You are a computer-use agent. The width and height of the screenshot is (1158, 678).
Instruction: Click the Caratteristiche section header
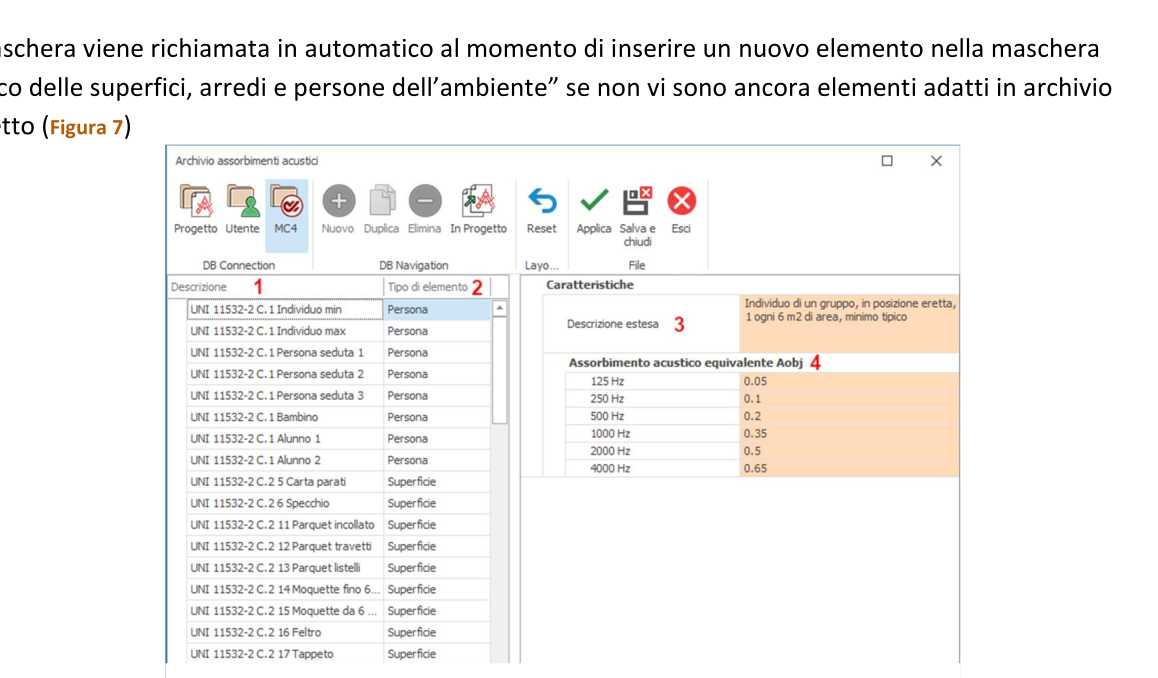pos(589,285)
